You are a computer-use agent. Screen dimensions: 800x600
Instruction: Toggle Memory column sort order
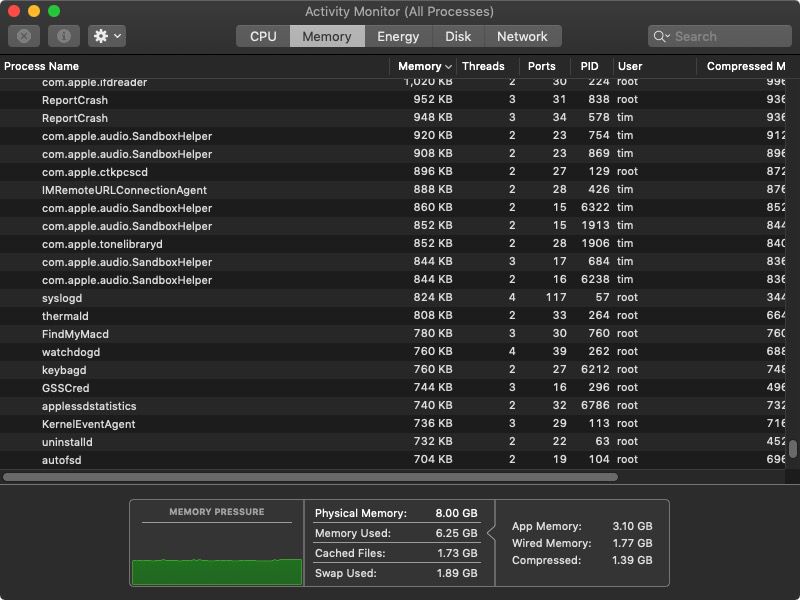coord(420,66)
